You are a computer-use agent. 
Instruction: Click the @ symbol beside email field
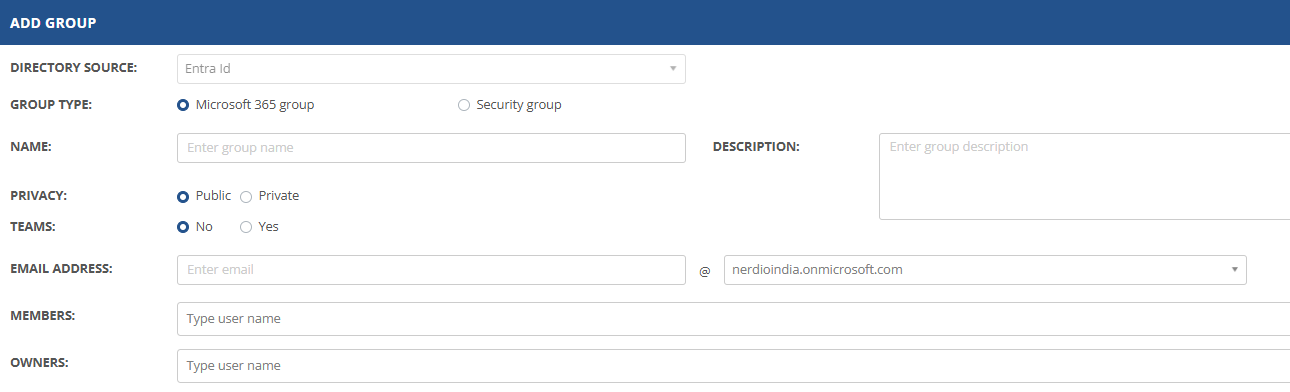[x=704, y=271]
